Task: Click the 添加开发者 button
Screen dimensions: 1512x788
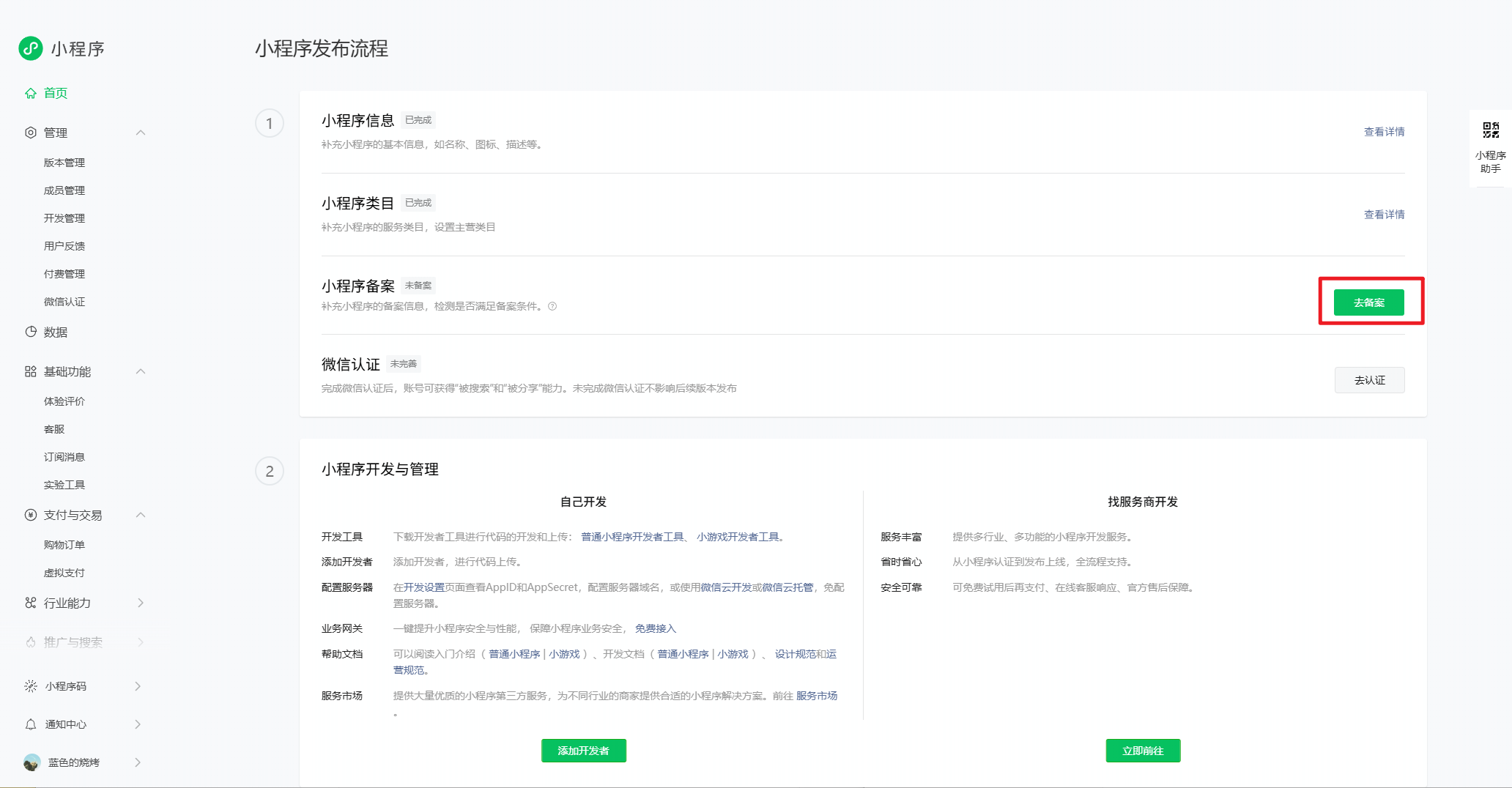Action: click(583, 751)
